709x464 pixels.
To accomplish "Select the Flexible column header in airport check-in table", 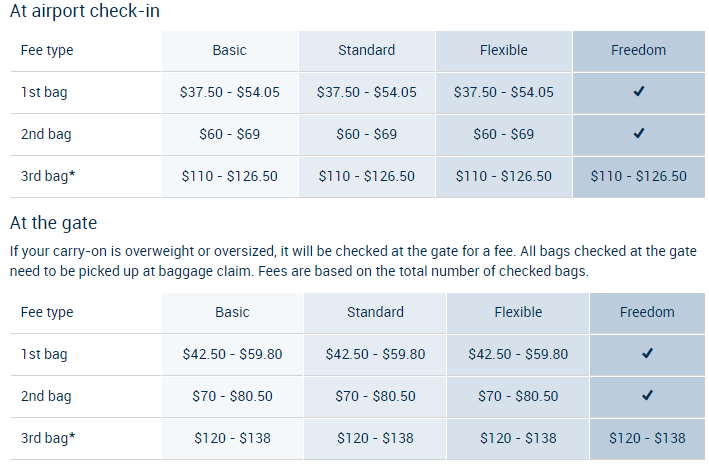I will point(503,50).
